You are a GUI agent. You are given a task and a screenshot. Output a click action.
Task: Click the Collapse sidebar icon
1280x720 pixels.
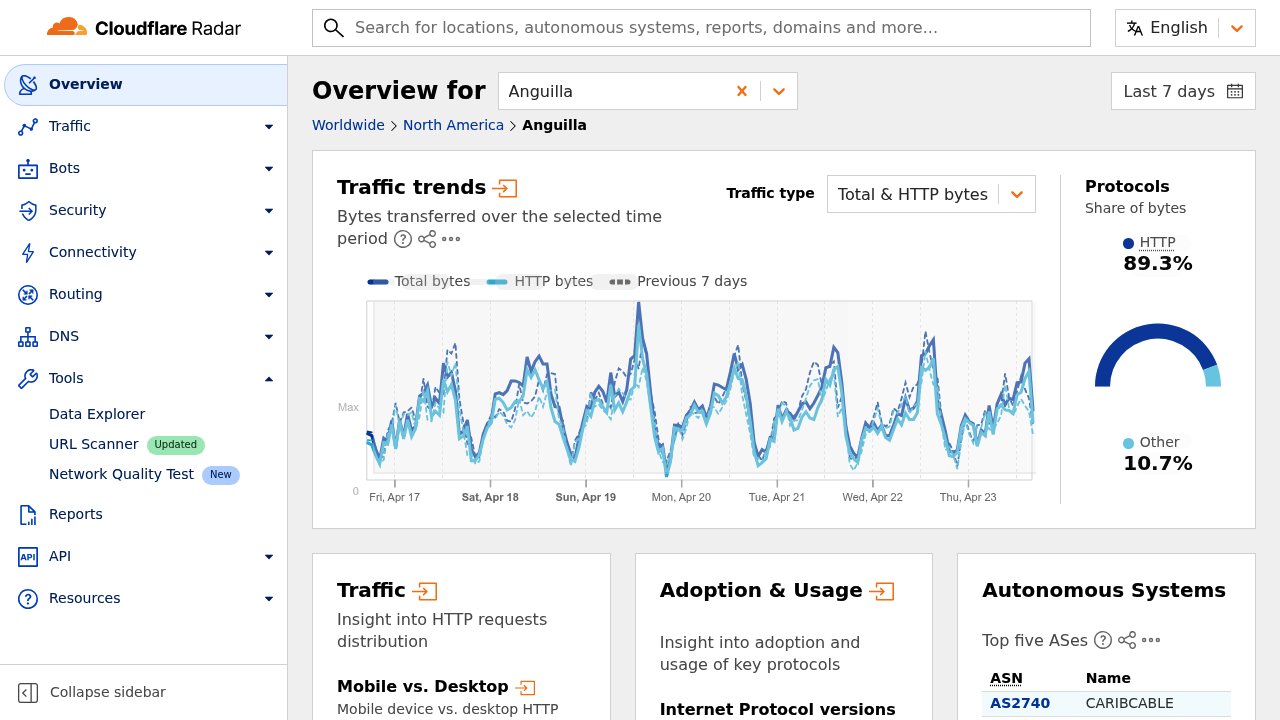(29, 692)
